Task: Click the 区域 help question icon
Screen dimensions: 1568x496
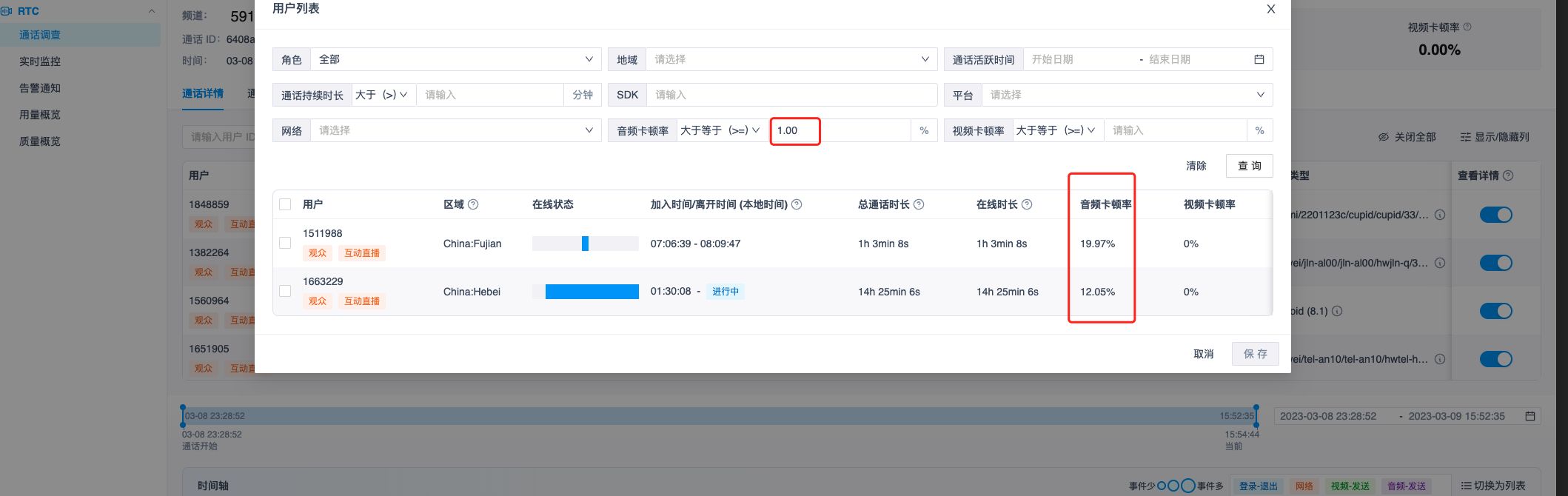Action: point(473,204)
